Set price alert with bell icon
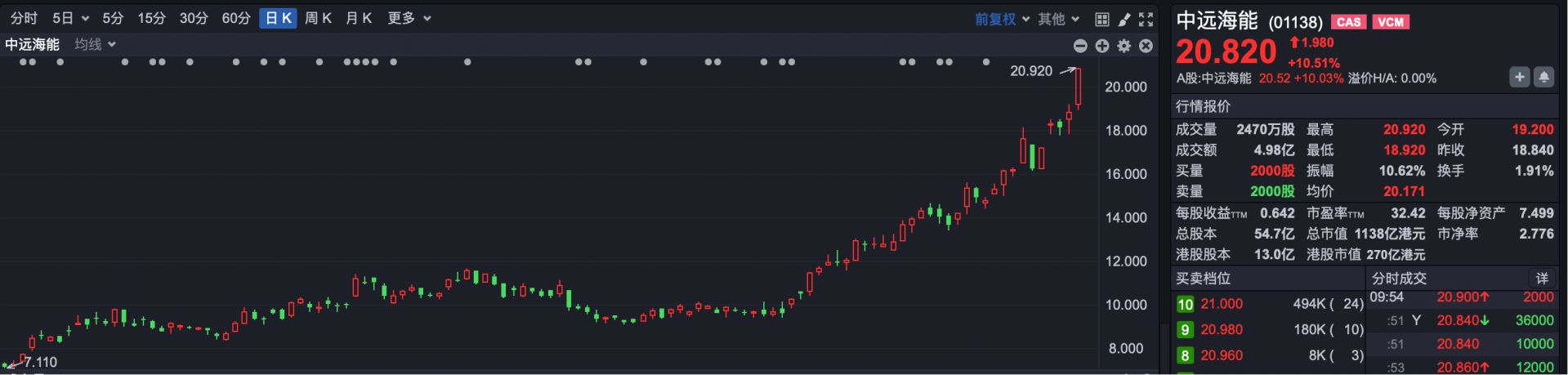 click(x=1543, y=77)
